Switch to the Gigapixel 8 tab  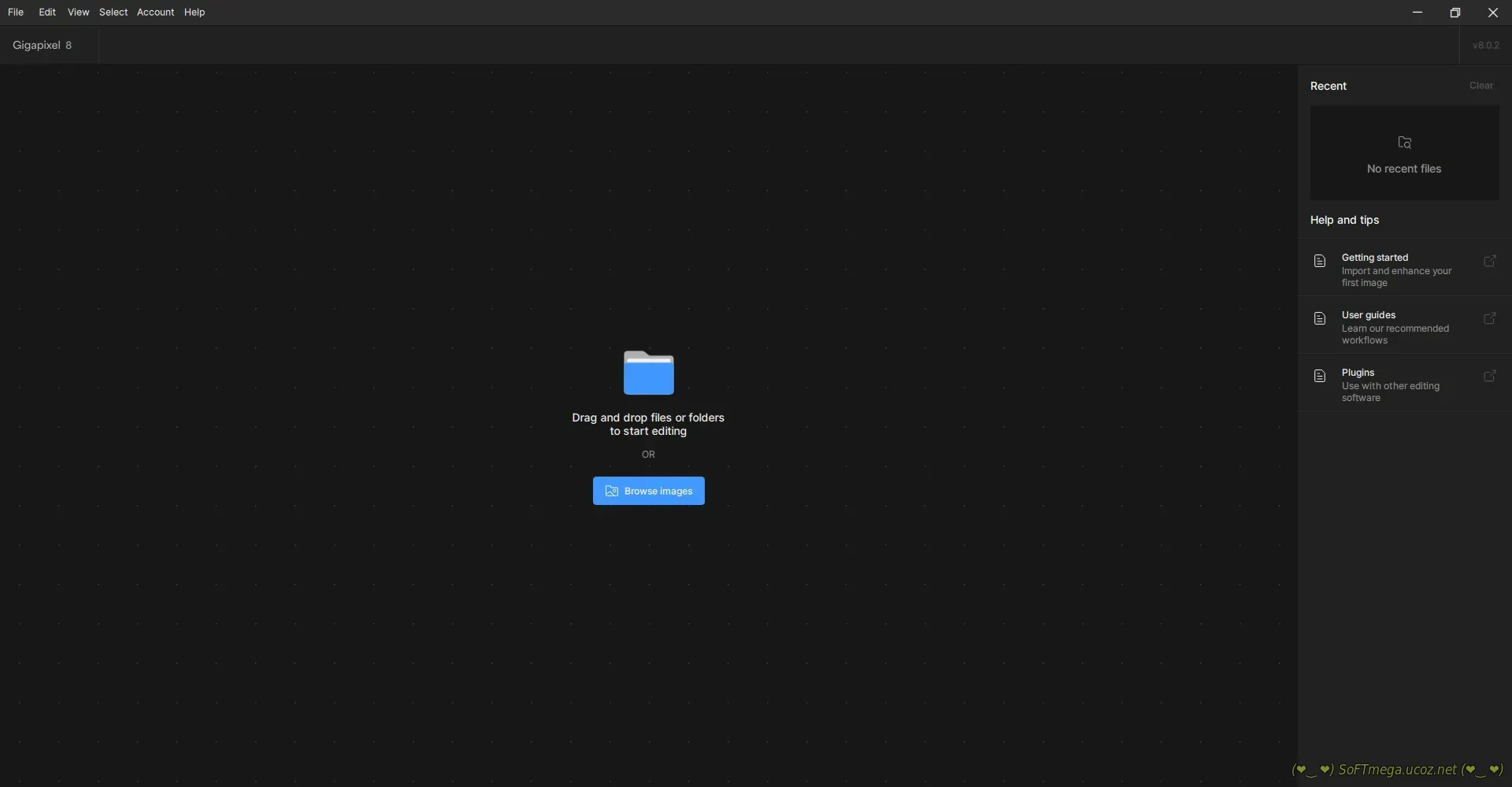(43, 45)
